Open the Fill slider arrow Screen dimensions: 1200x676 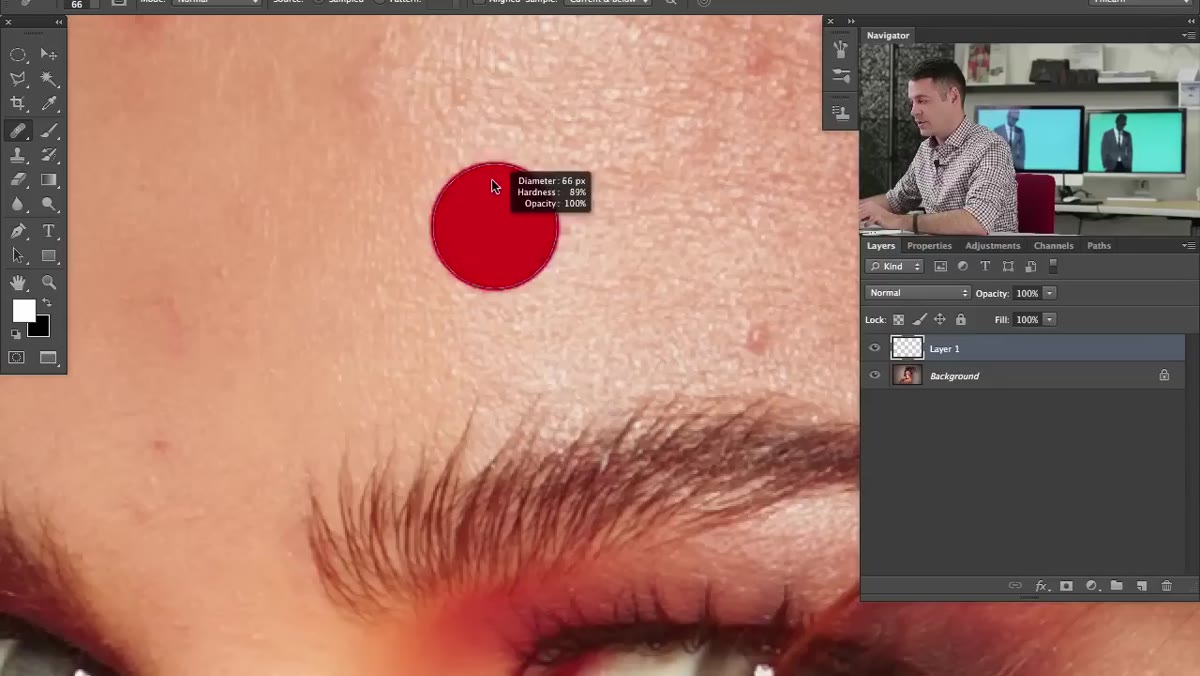pos(1049,320)
